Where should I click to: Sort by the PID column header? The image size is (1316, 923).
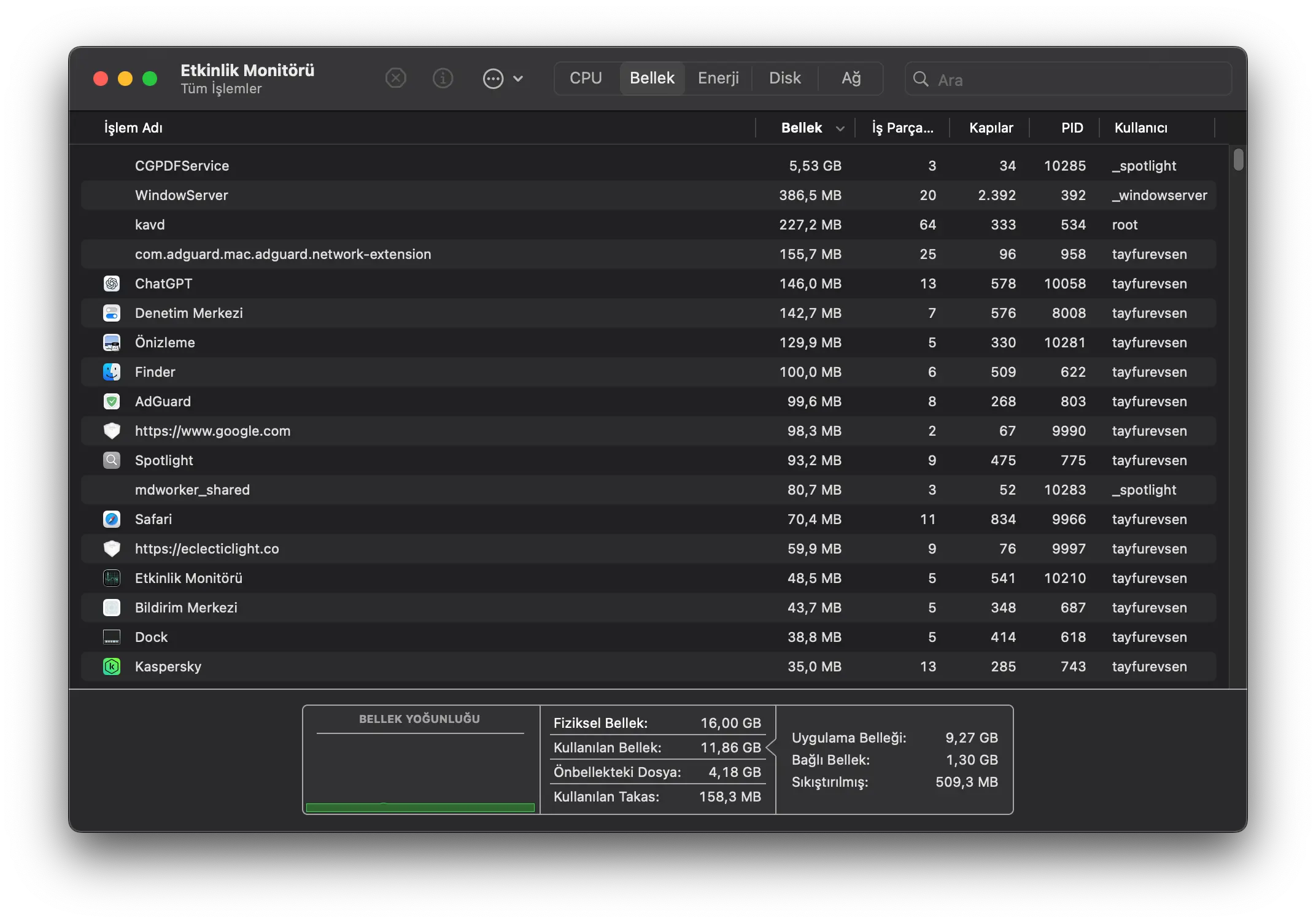1072,128
